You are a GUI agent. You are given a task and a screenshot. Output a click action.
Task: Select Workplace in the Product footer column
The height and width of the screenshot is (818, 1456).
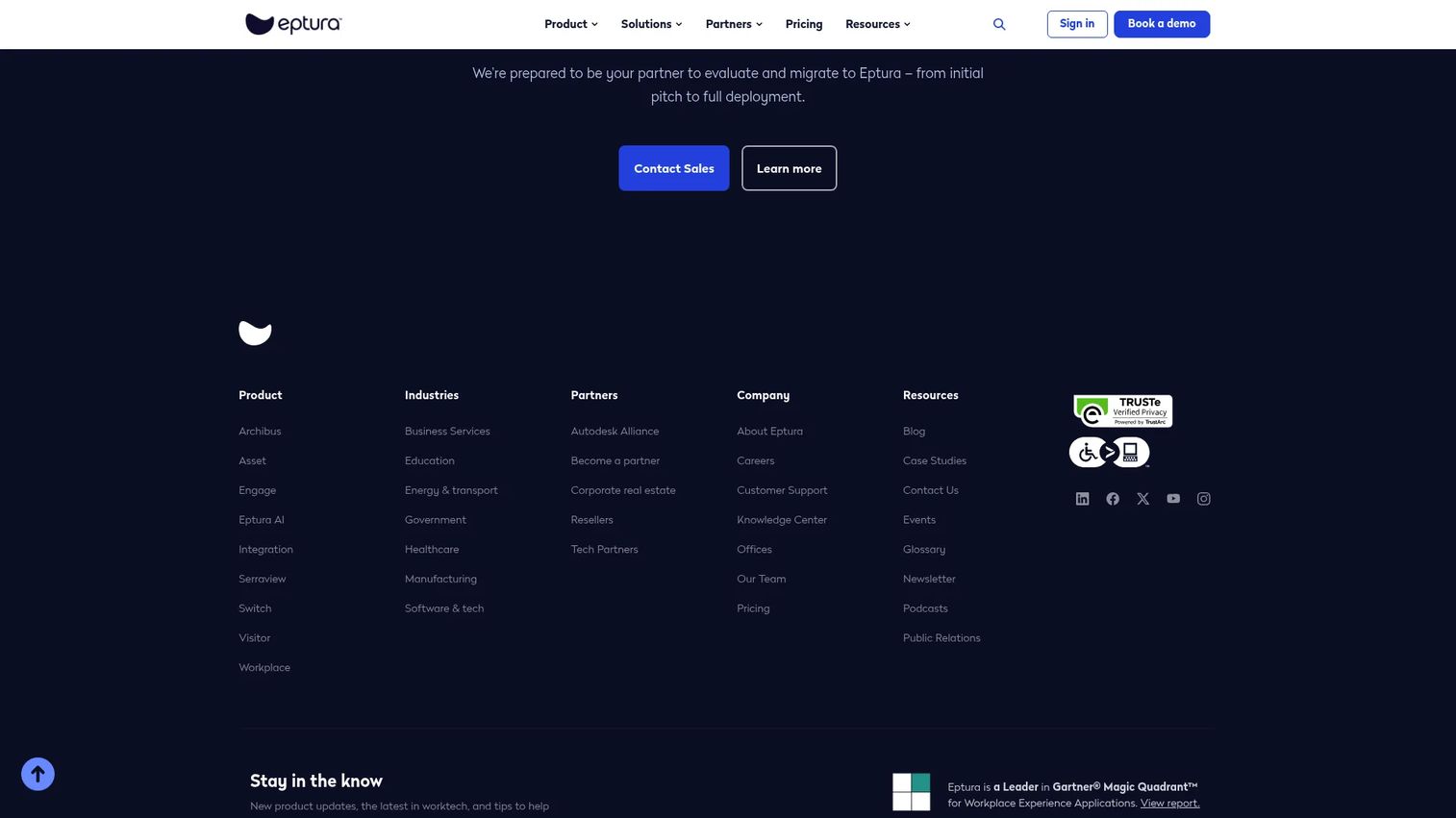(264, 668)
